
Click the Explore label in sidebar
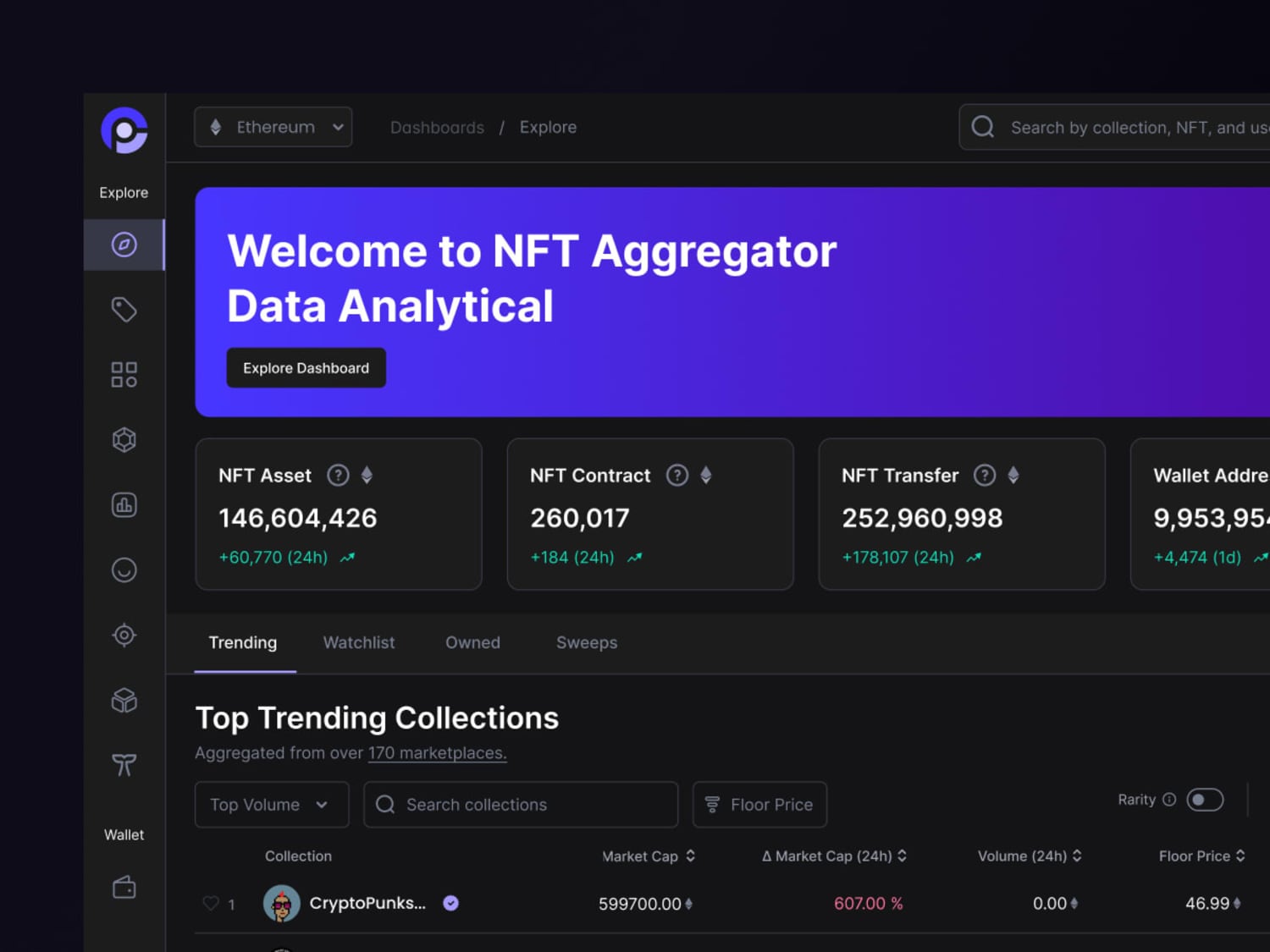coord(124,193)
